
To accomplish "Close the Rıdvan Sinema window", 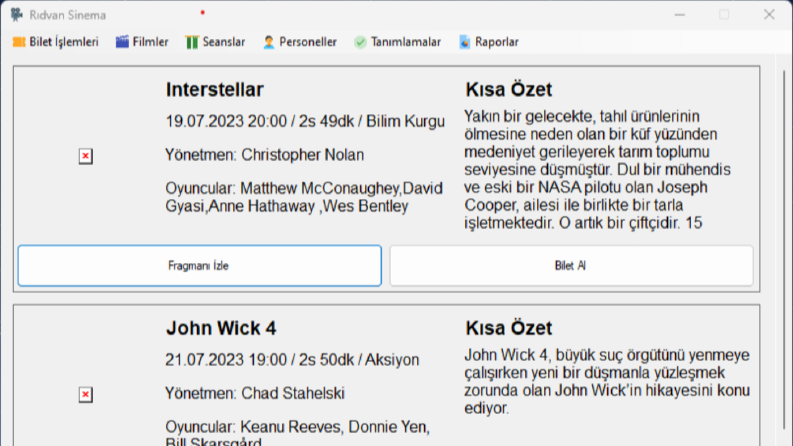I will coord(769,15).
